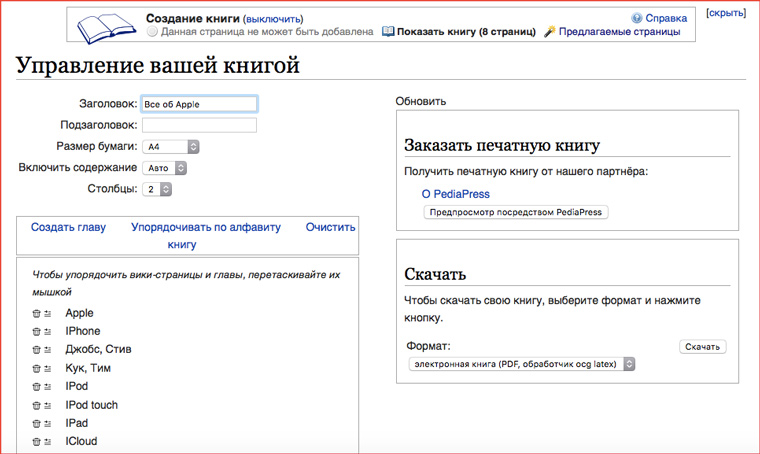
Task: Click the open book icon in the banner
Action: (107, 28)
